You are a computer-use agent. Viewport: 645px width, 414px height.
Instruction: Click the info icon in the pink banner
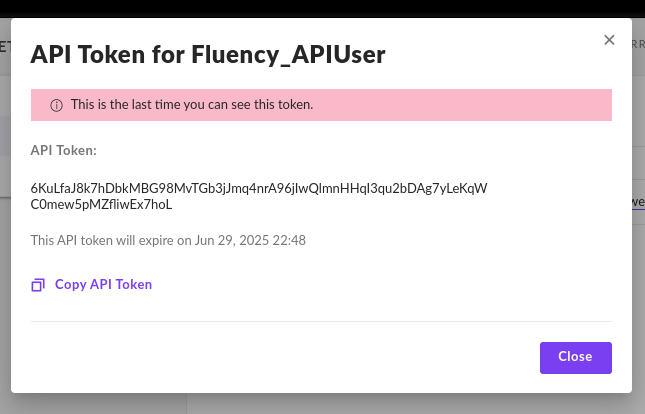pos(56,106)
